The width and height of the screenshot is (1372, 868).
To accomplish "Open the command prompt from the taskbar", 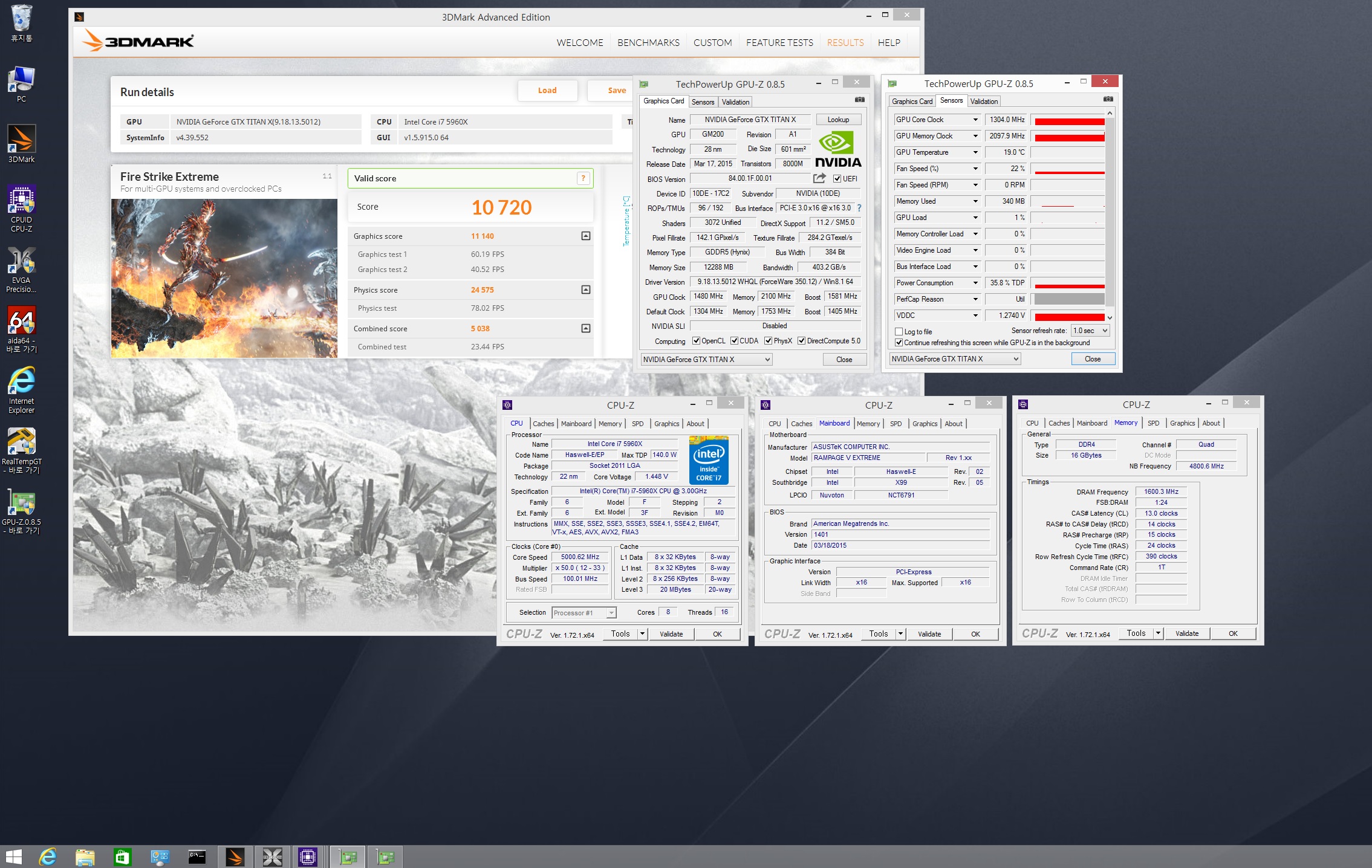I will pos(197,857).
